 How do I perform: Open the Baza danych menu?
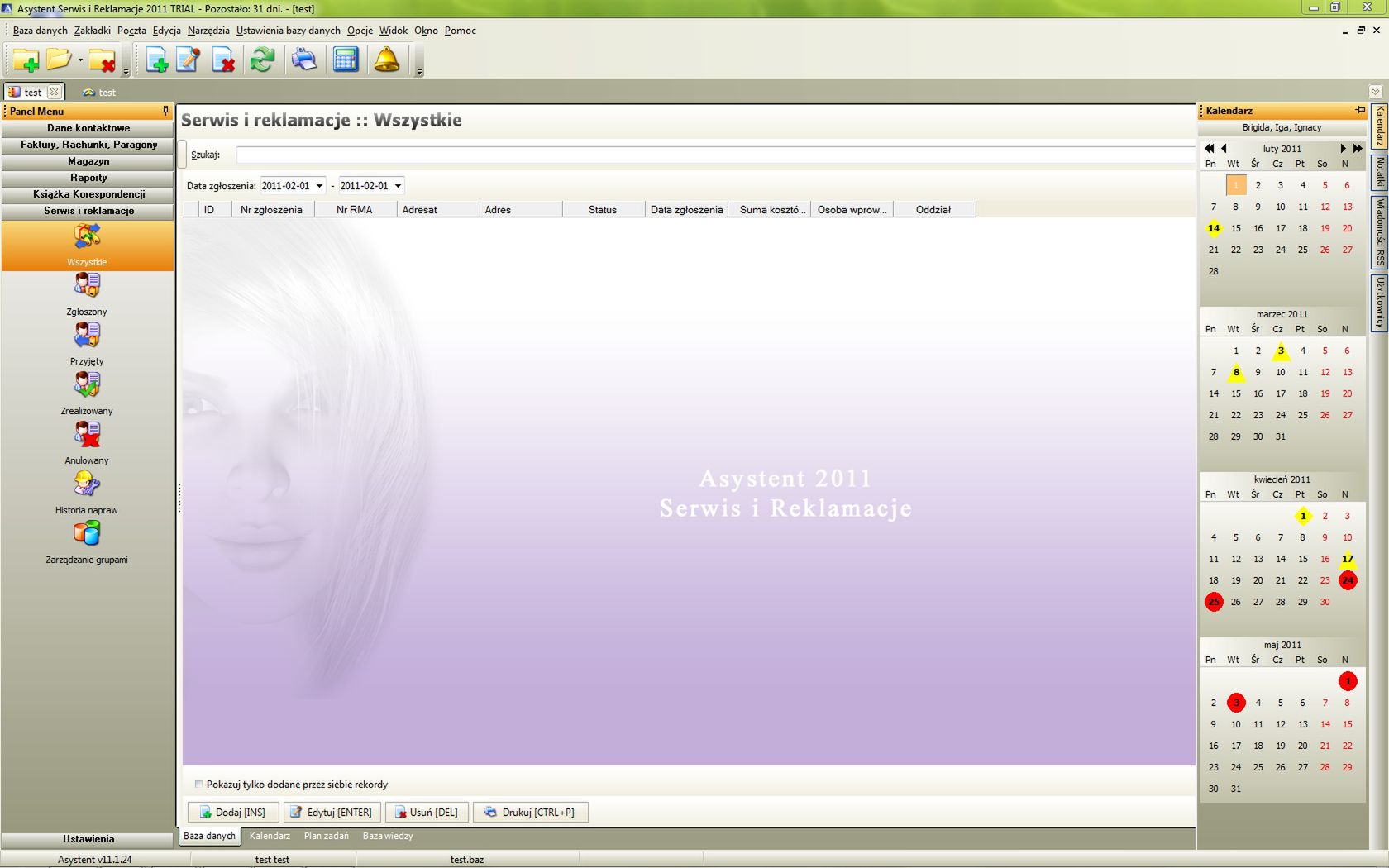click(40, 31)
